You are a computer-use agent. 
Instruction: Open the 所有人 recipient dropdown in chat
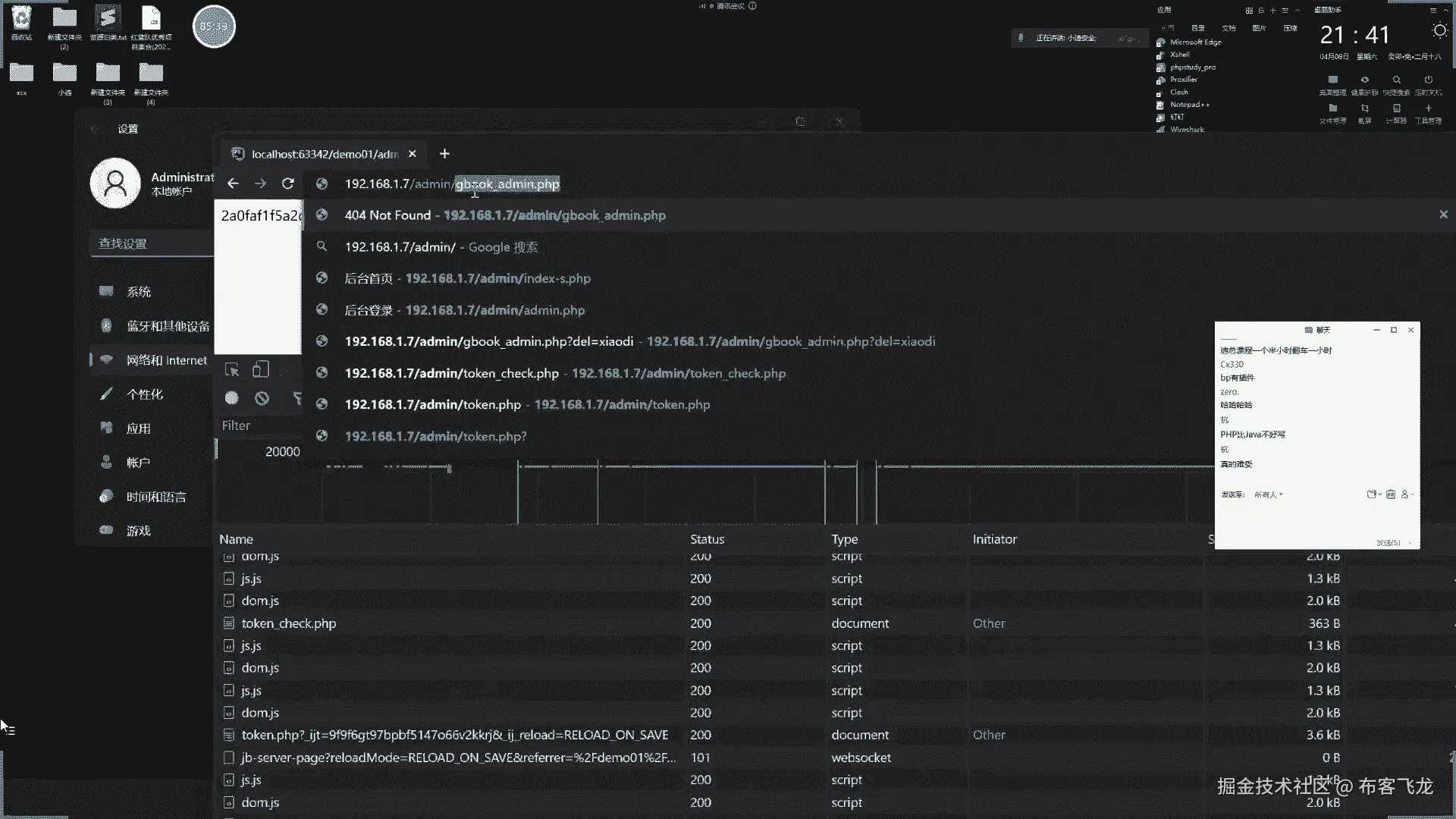coord(1268,494)
